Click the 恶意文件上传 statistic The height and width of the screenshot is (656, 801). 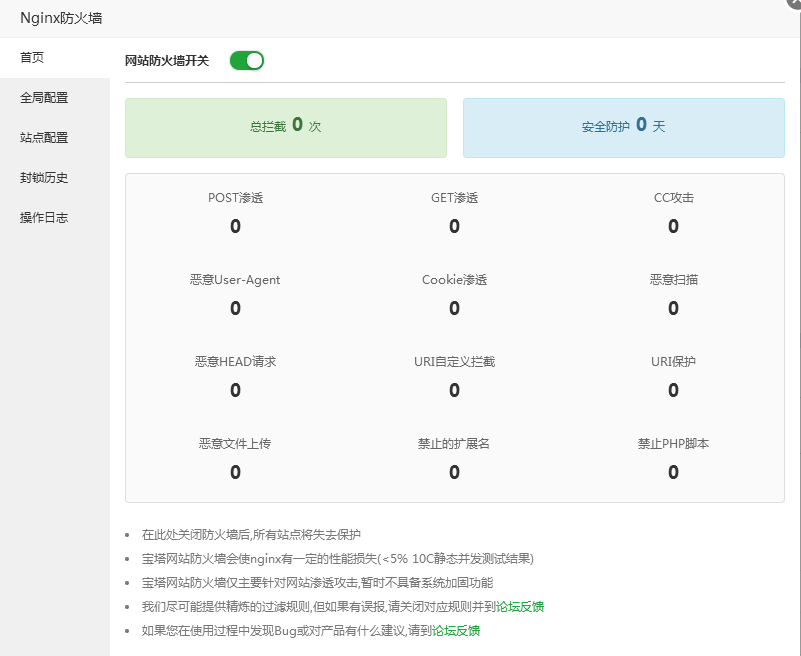point(234,458)
